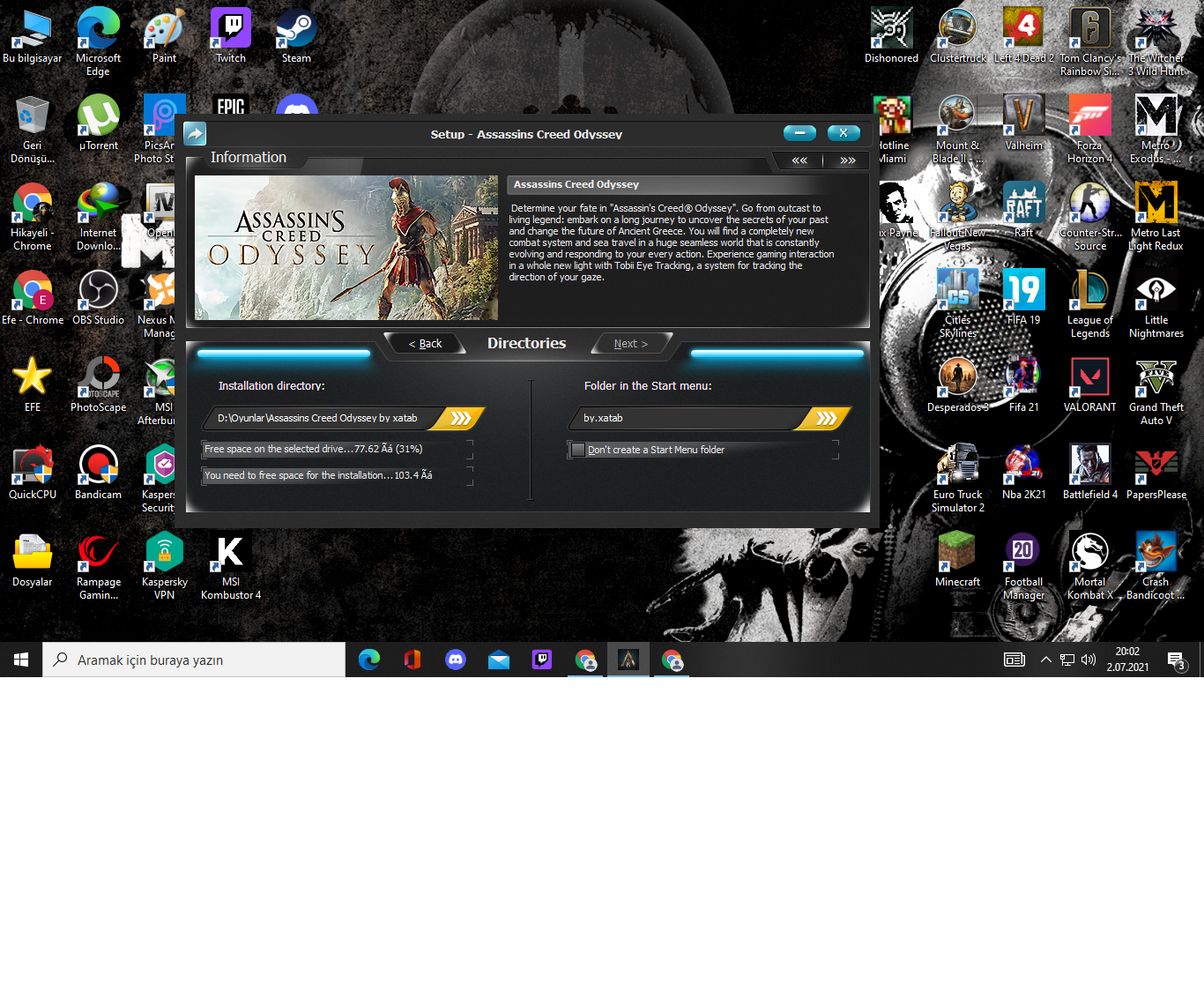Click the double-left arrow in Information header

[799, 160]
